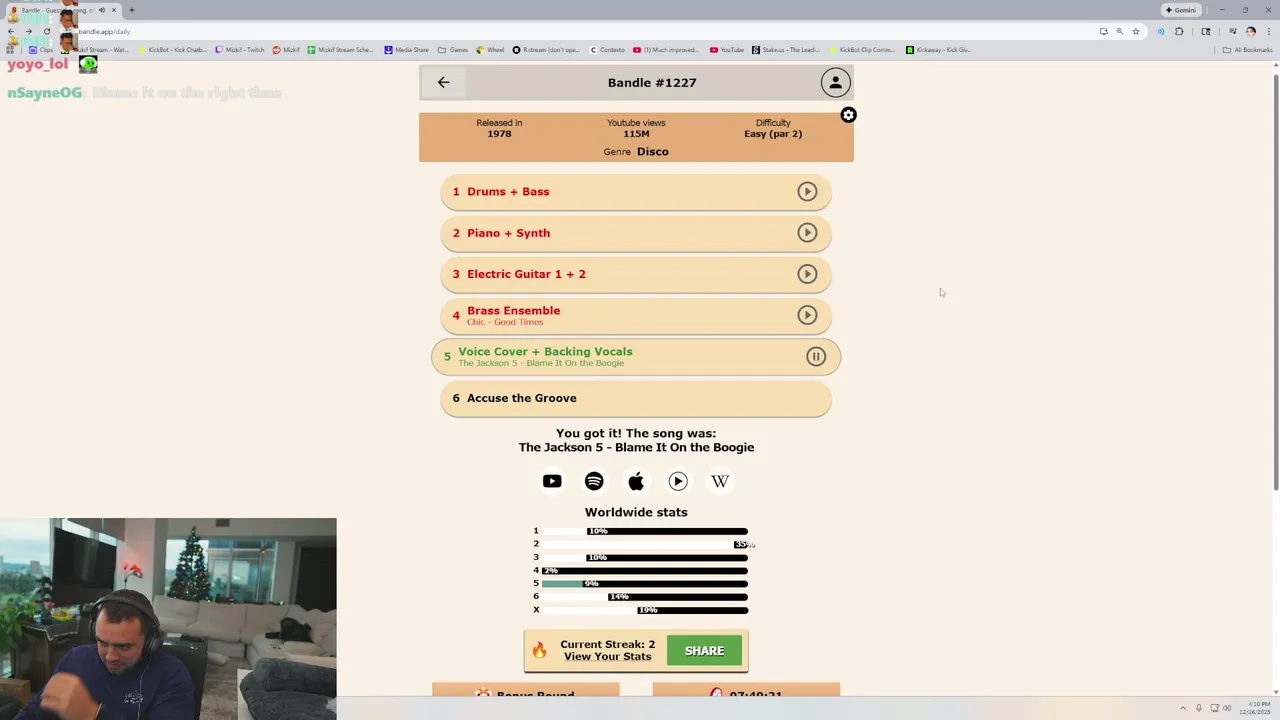Image resolution: width=1280 pixels, height=720 pixels.
Task: Open the song on YouTube icon
Action: [552, 481]
